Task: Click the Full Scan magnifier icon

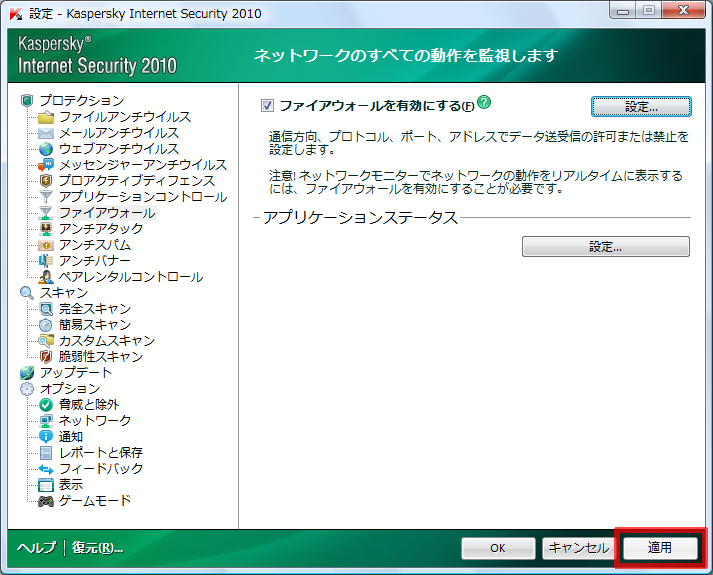Action: click(46, 309)
